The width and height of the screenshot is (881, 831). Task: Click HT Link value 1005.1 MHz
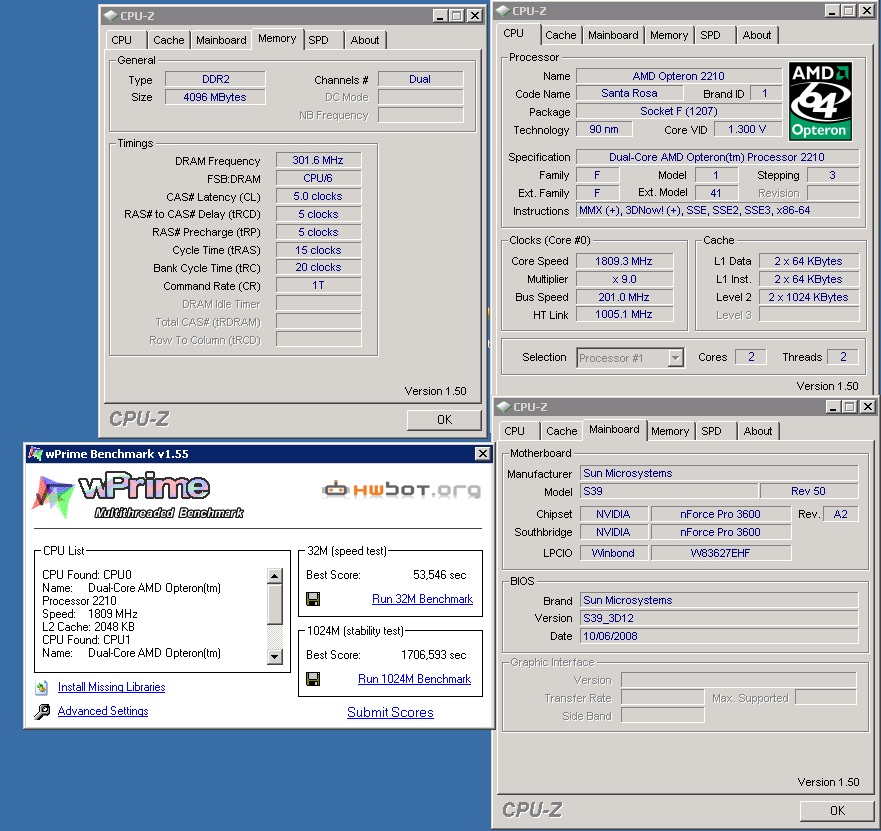(x=624, y=315)
